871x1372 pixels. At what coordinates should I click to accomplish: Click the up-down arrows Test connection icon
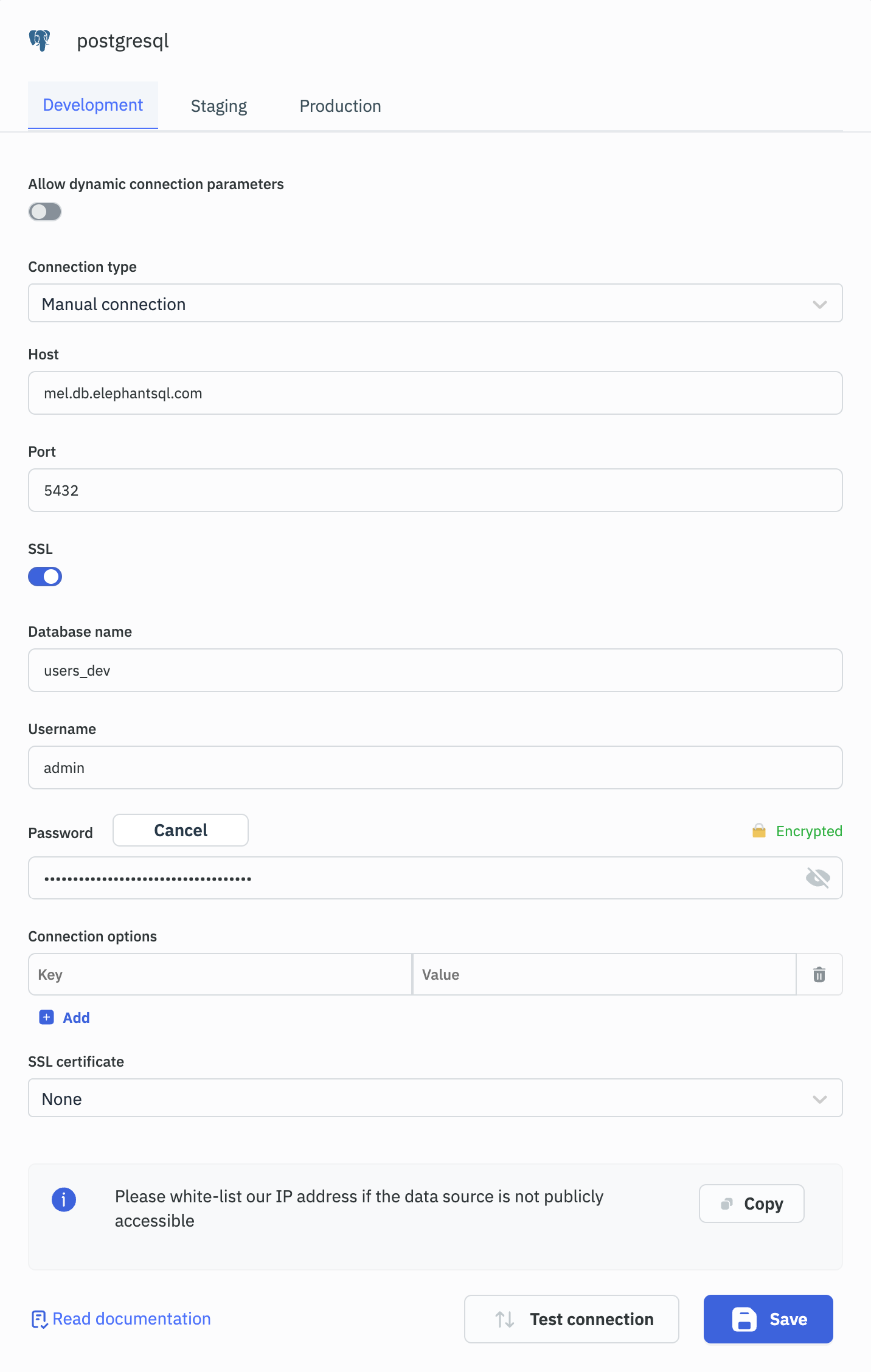coord(504,1319)
